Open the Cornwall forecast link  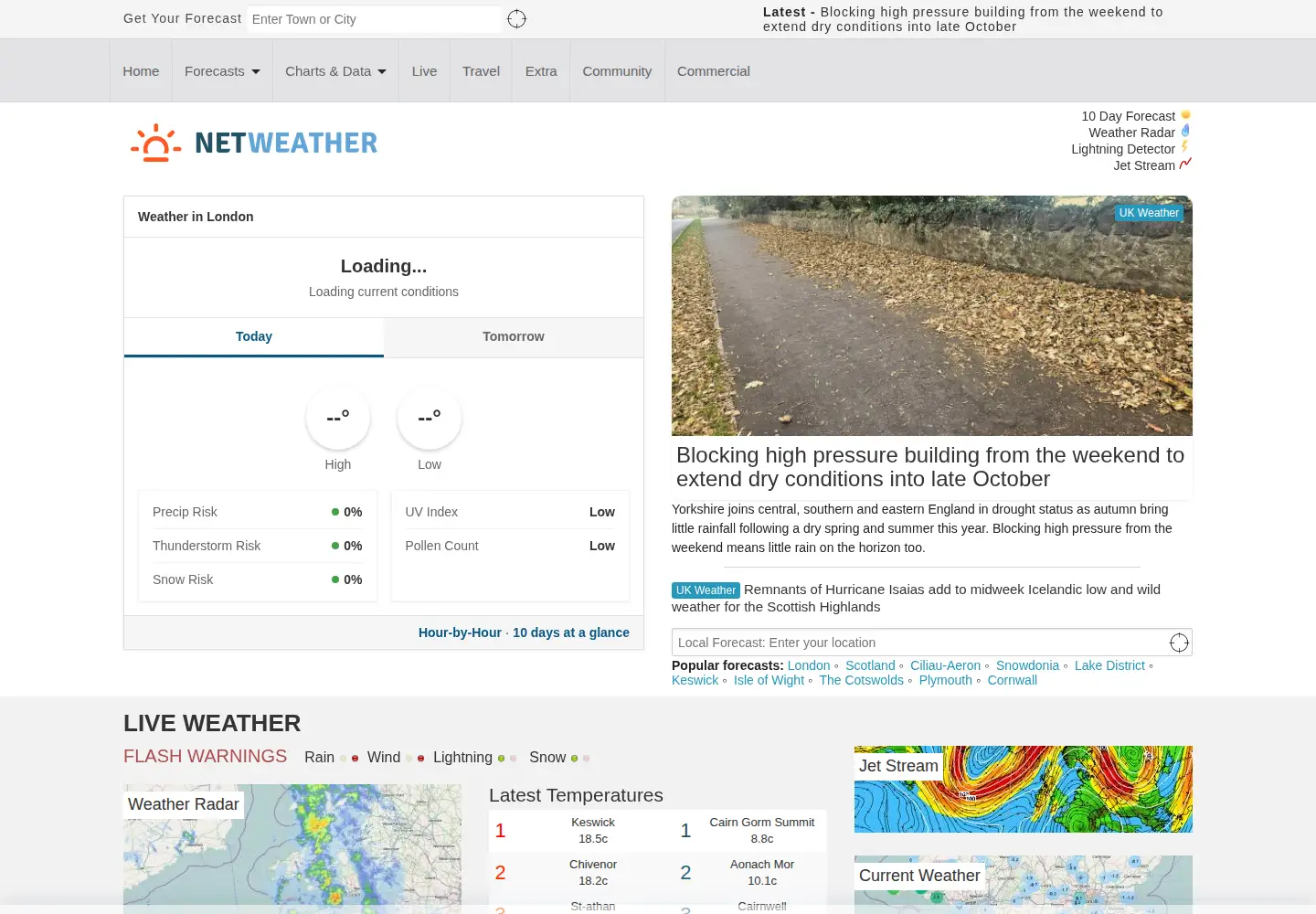[x=1012, y=680]
